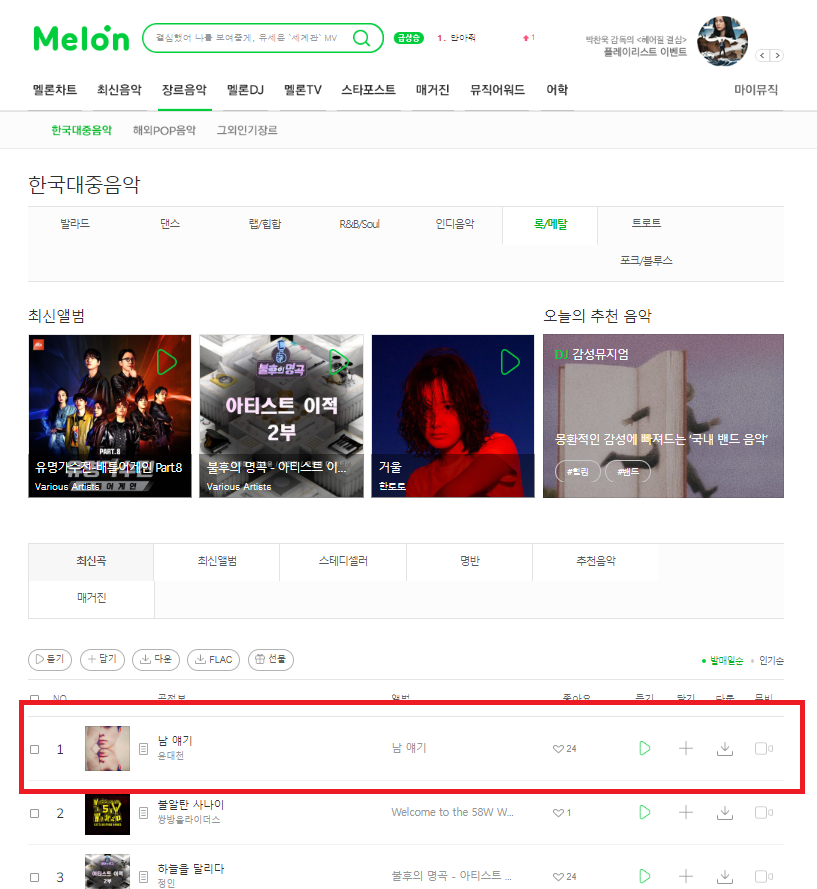Add song 1 to playlist with plus icon

685,748
